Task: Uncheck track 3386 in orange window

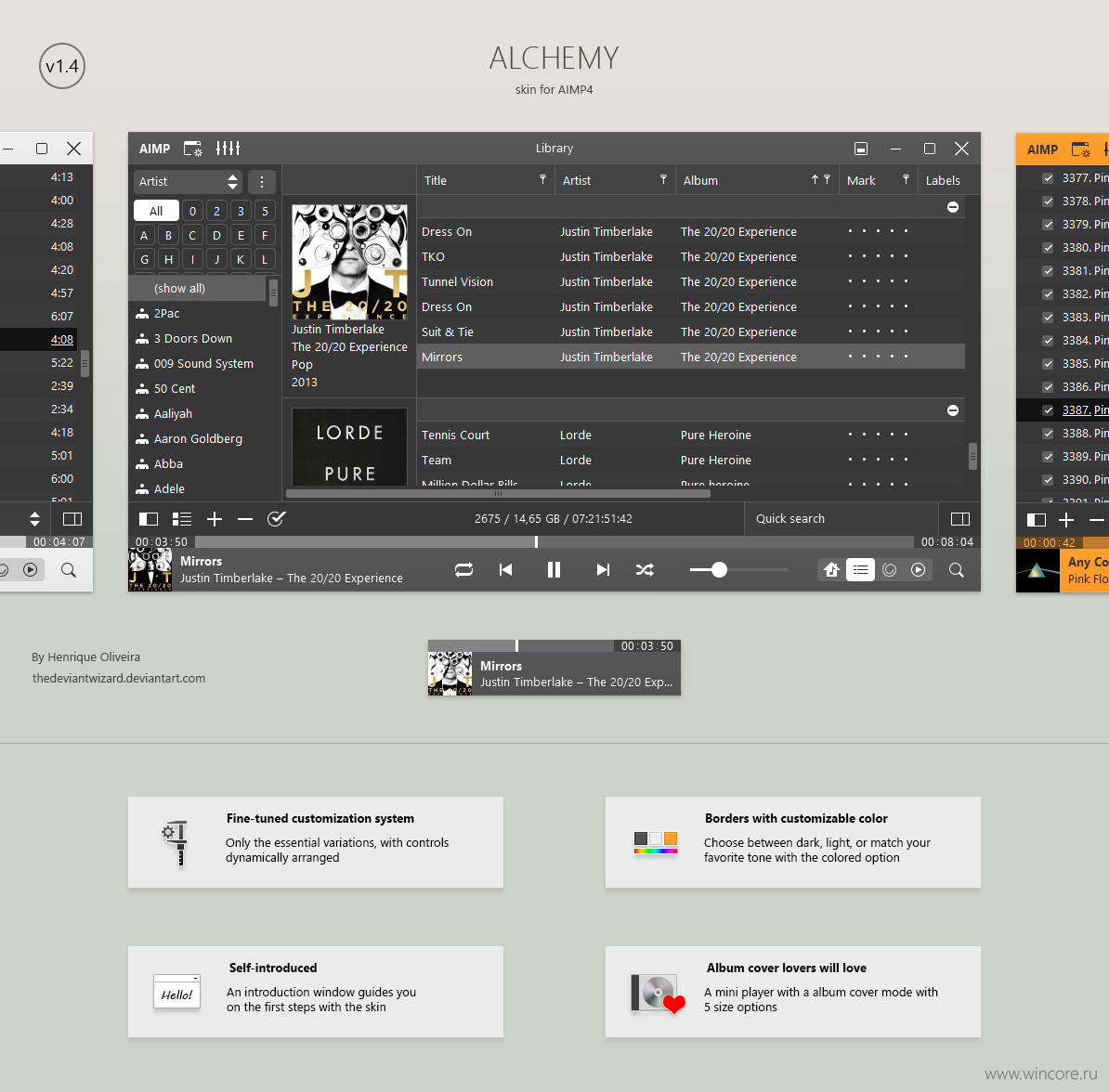Action: 1049,387
